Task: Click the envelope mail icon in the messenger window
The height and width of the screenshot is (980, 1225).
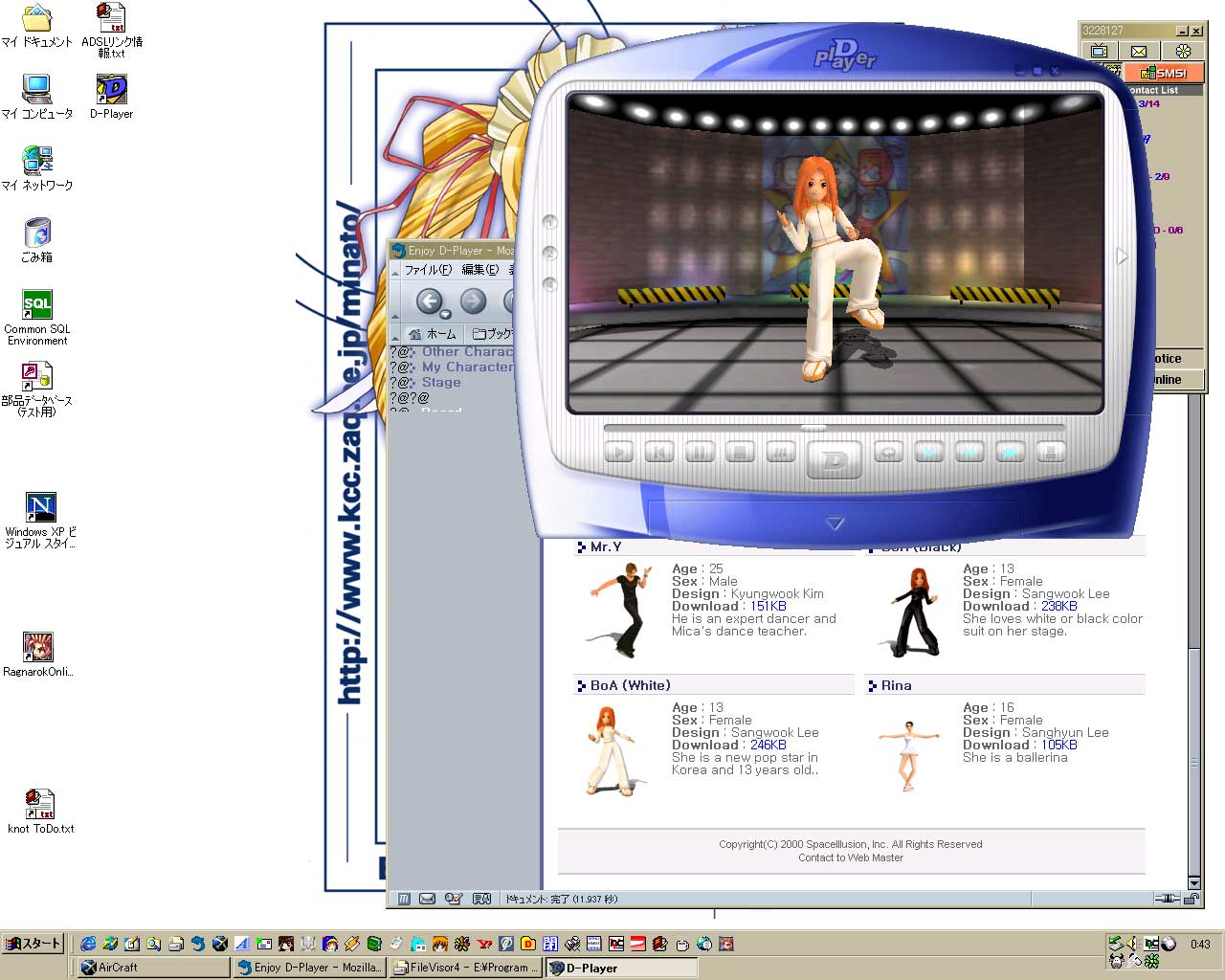Action: tap(1139, 51)
